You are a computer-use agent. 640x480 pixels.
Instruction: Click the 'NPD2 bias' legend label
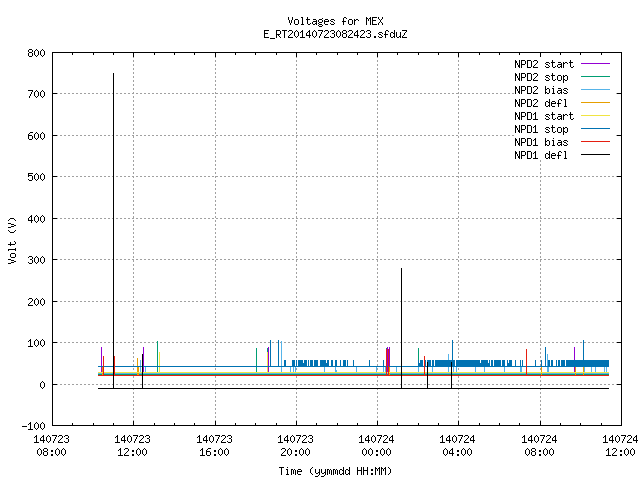541,90
